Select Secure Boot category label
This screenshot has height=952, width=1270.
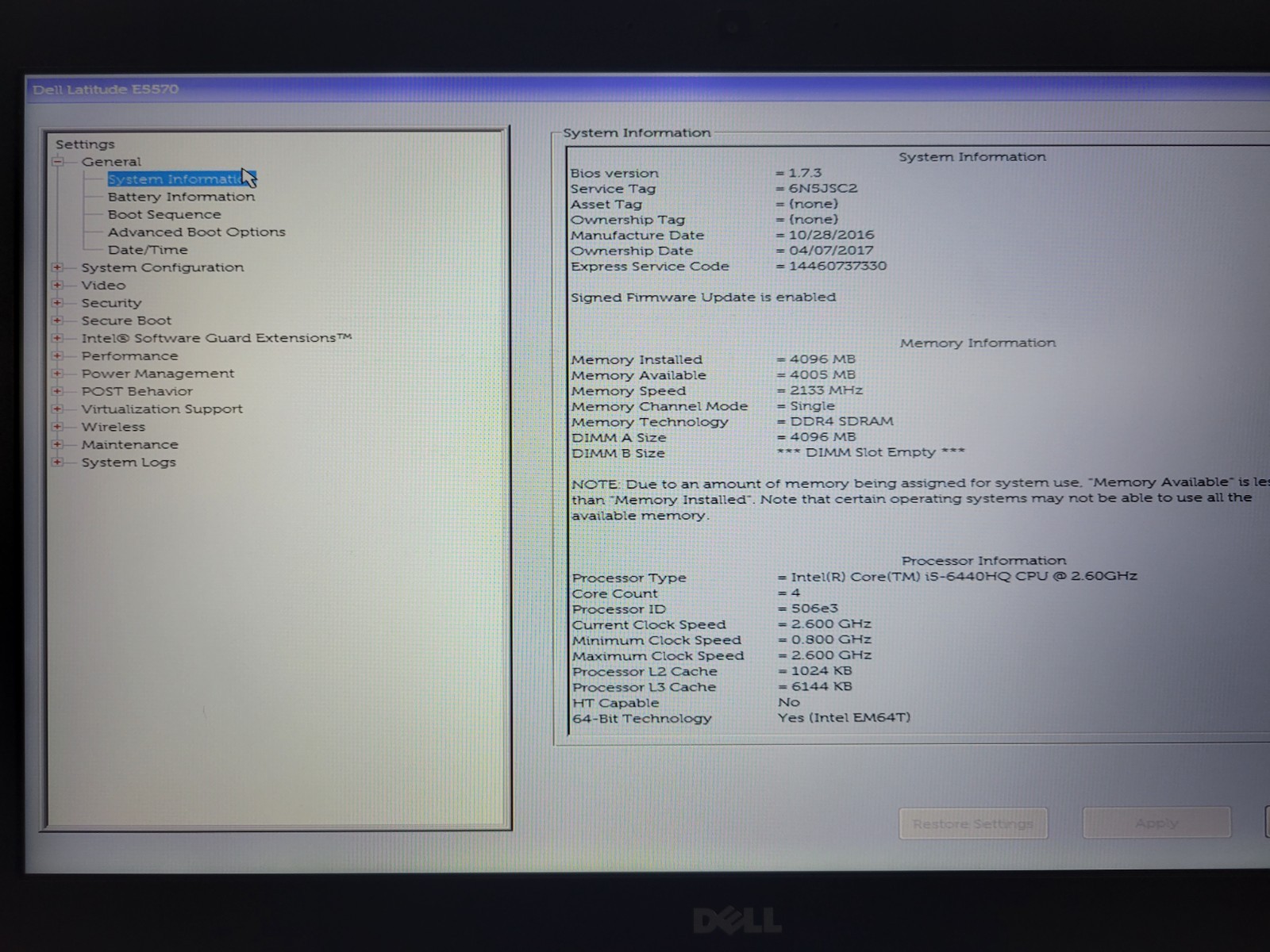[x=126, y=321]
